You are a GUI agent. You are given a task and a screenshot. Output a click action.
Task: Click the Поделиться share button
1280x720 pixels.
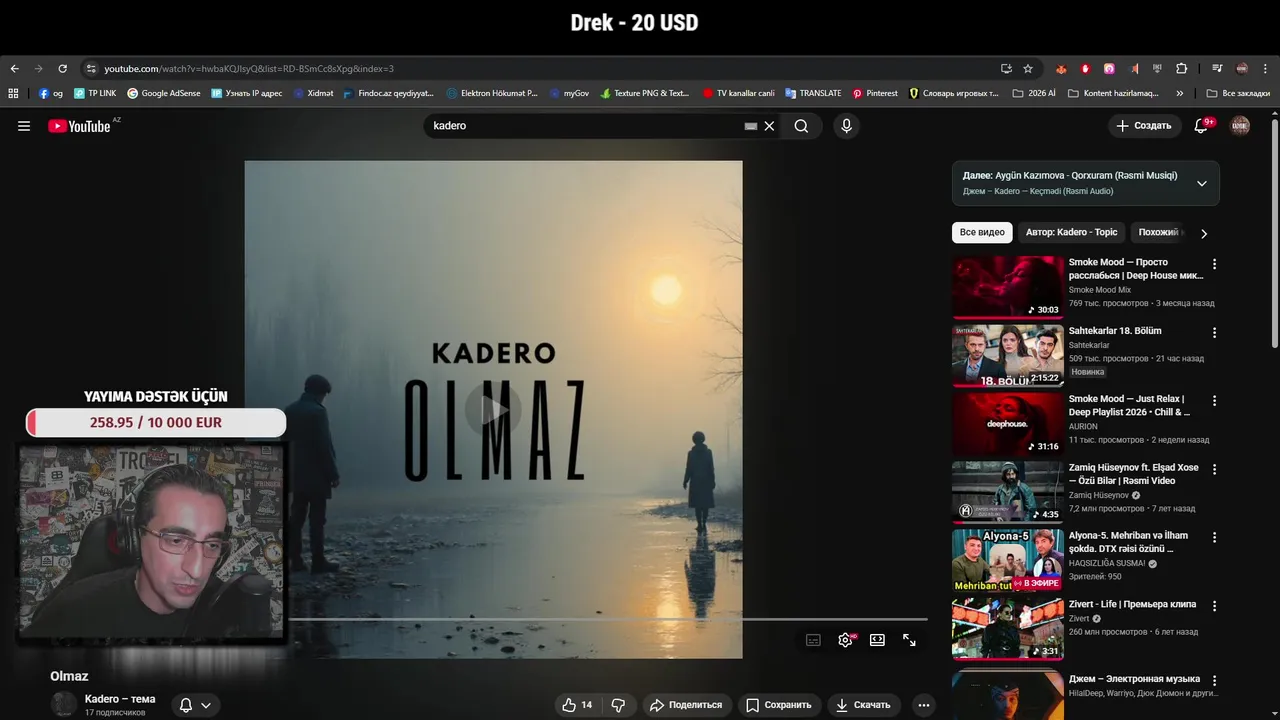coord(686,705)
